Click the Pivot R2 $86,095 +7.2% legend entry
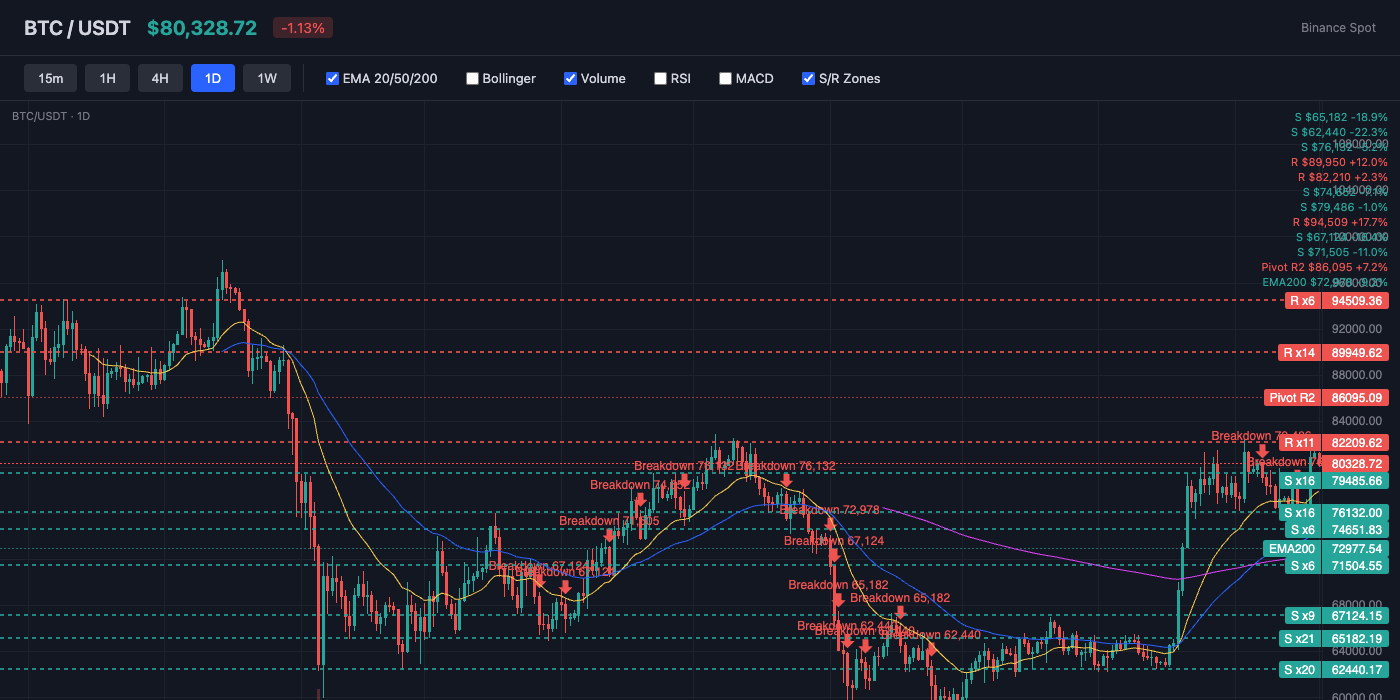 pyautogui.click(x=1325, y=267)
